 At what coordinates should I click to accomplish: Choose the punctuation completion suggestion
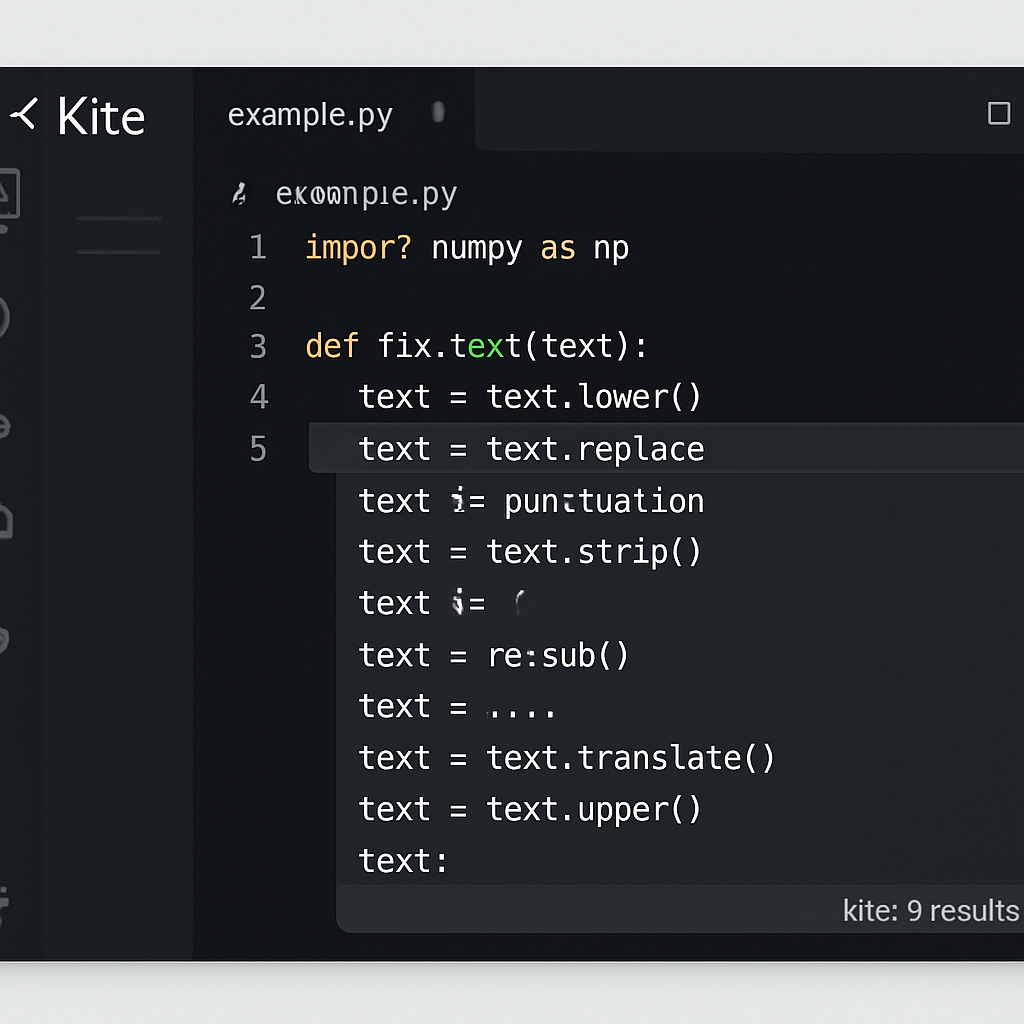(x=680, y=501)
